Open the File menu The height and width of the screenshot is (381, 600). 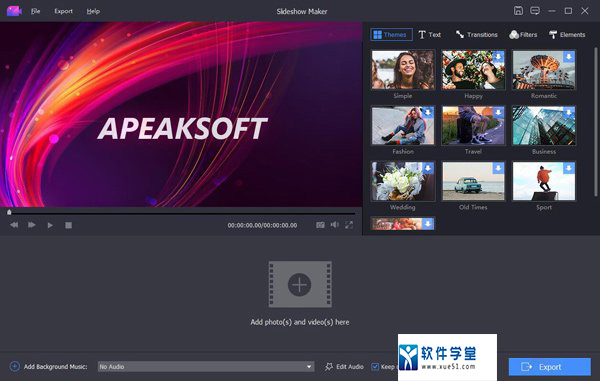click(x=36, y=11)
